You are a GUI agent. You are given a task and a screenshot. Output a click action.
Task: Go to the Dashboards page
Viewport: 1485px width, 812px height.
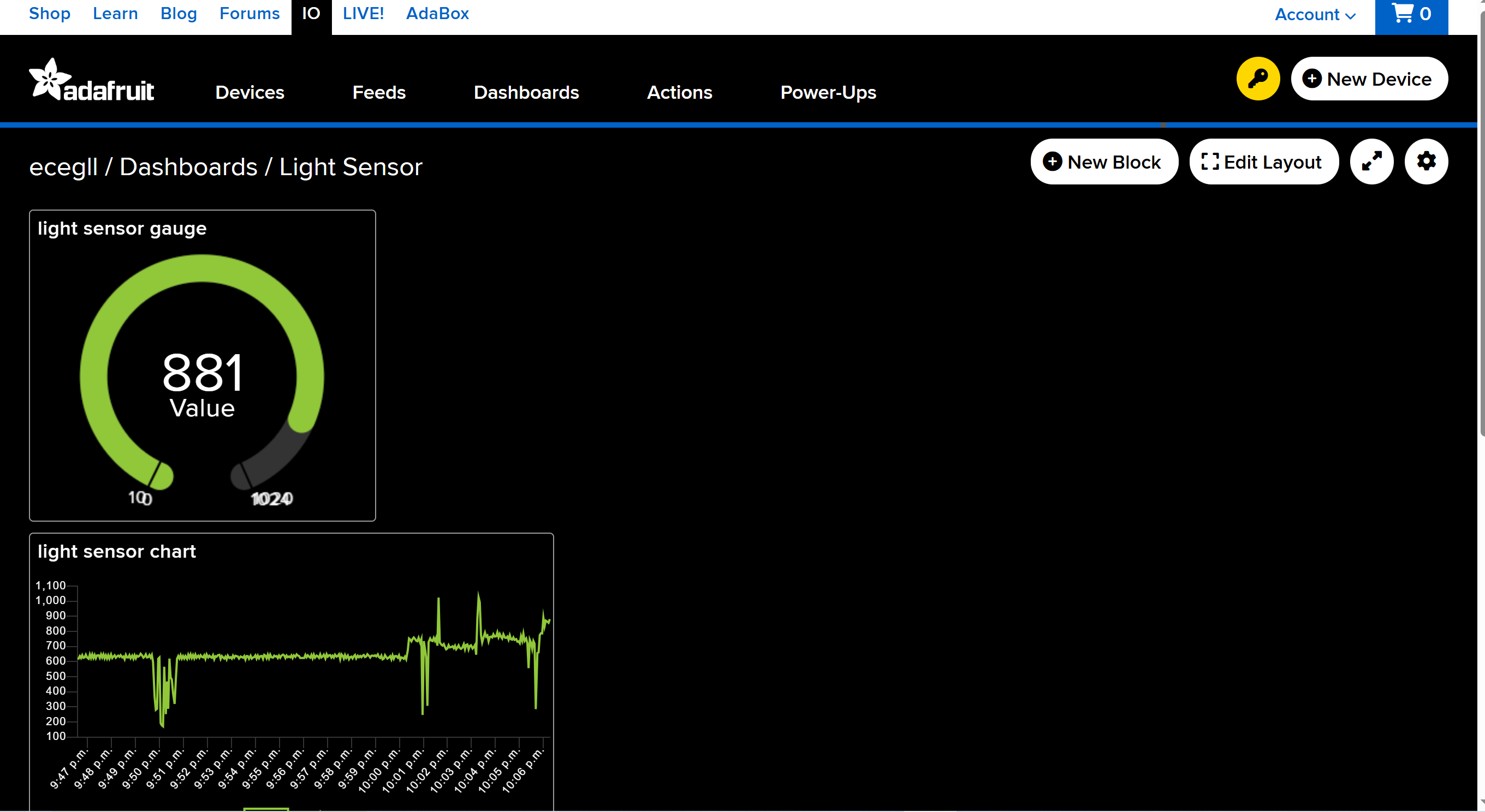[526, 92]
